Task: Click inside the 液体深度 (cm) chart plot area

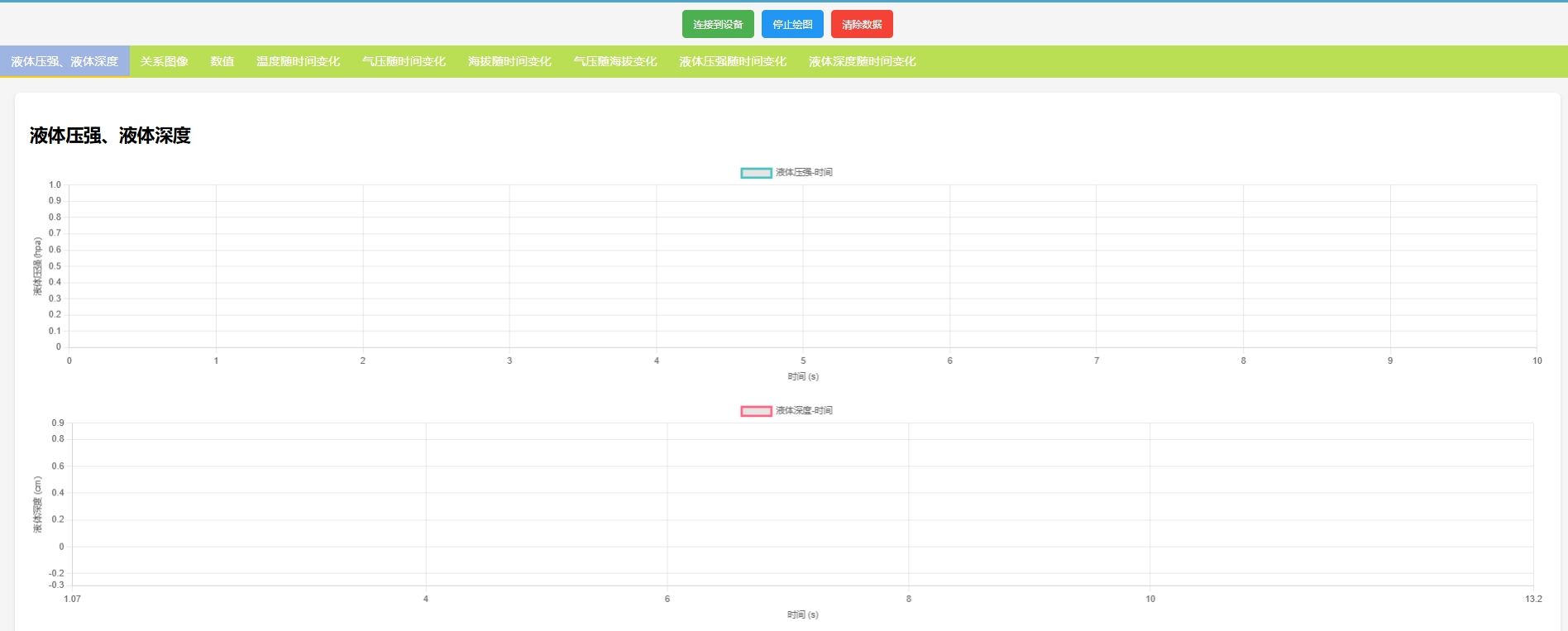Action: pyautogui.click(x=802, y=504)
